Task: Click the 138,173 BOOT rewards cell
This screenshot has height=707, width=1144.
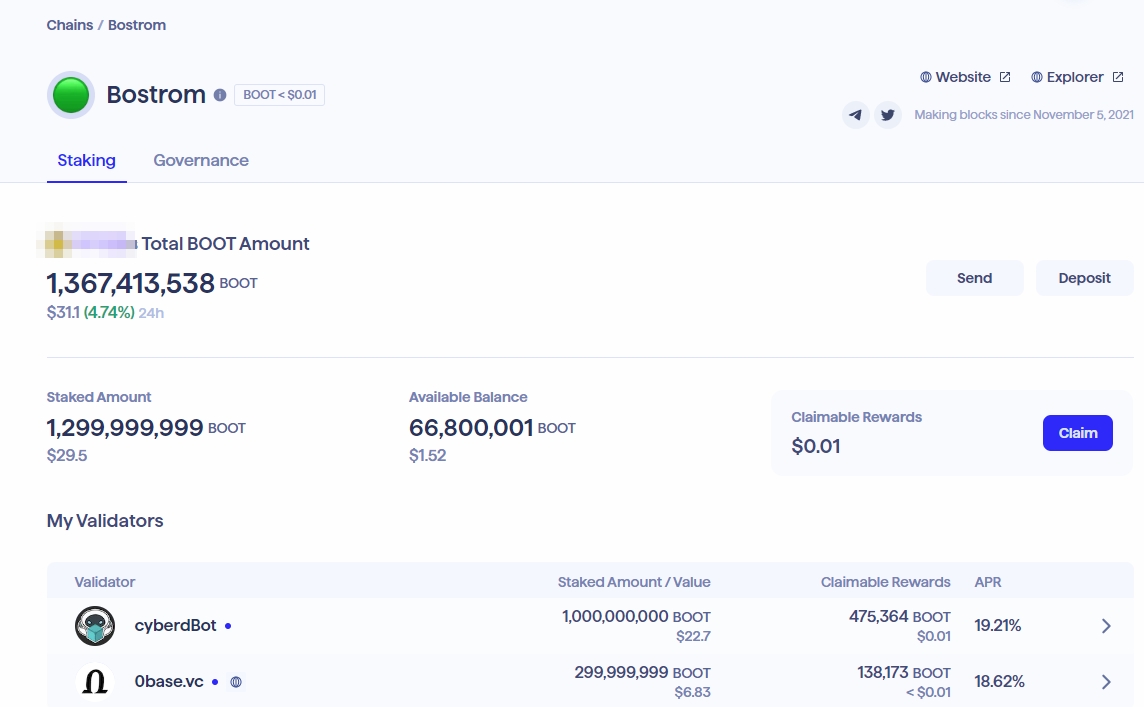Action: [x=904, y=672]
